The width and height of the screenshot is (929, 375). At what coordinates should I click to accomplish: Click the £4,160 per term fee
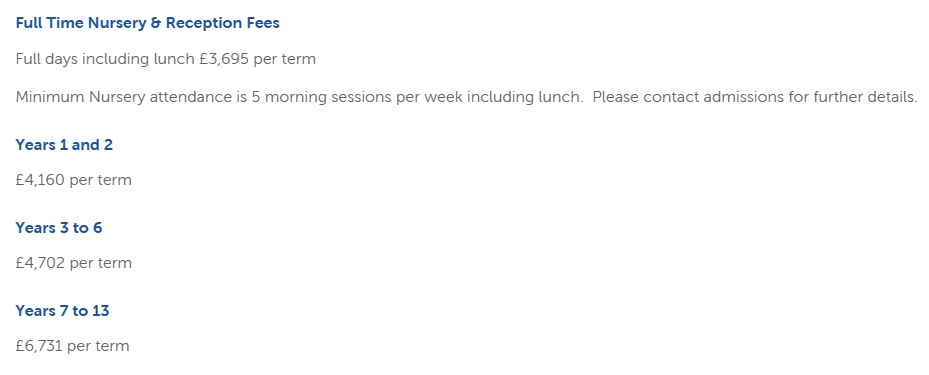(x=73, y=180)
